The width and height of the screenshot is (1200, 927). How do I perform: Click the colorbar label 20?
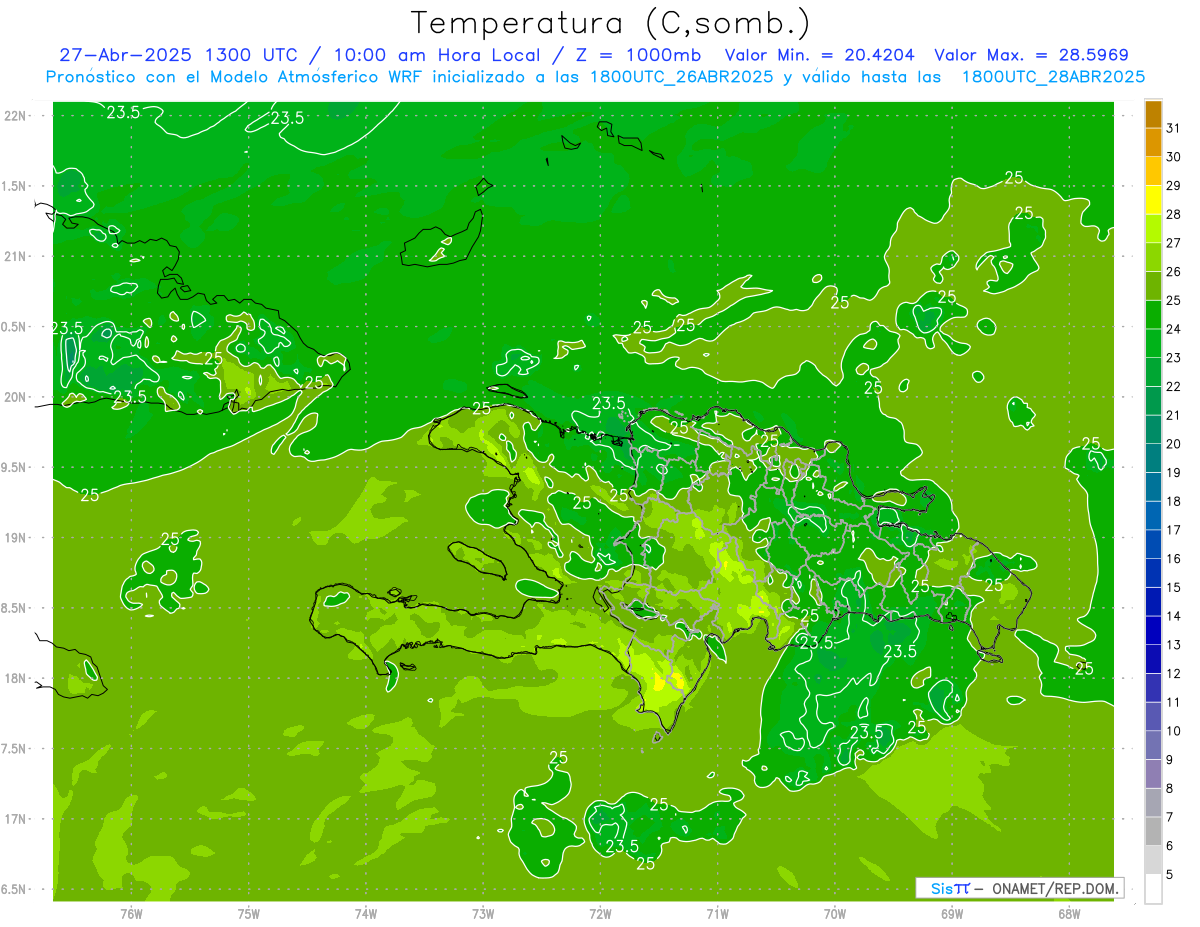point(1174,444)
